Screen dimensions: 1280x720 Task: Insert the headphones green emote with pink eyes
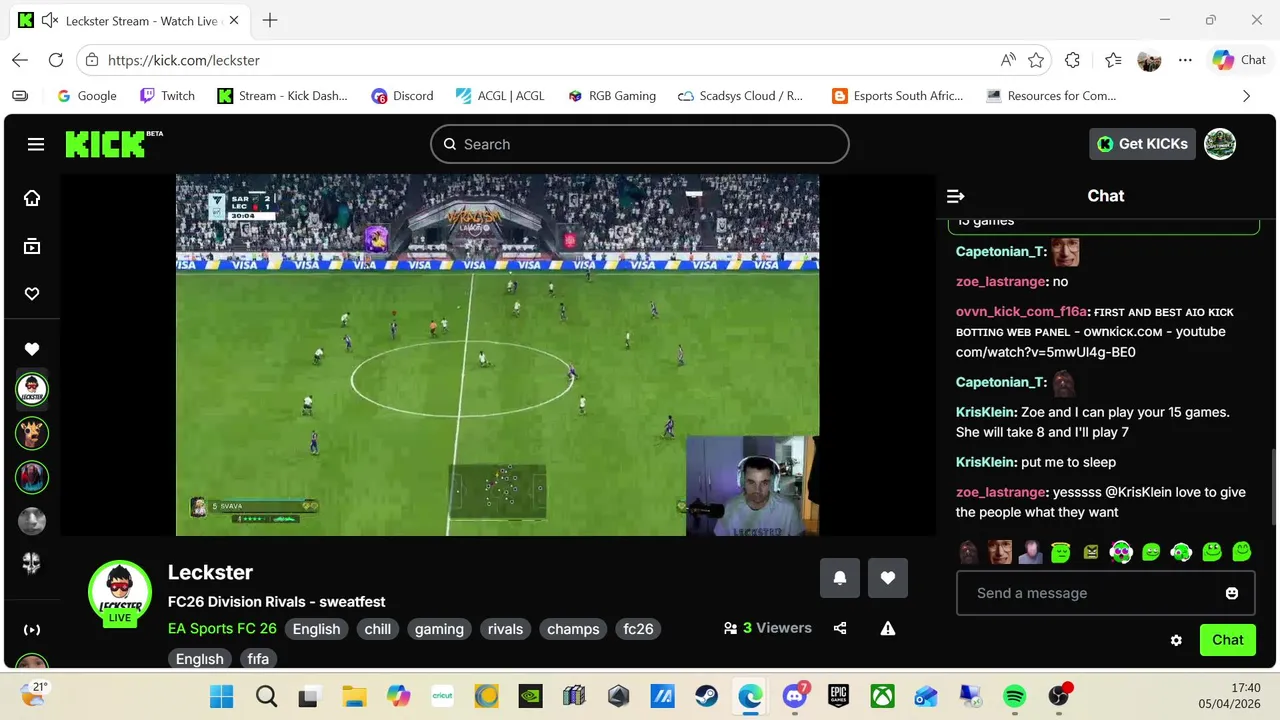1121,551
